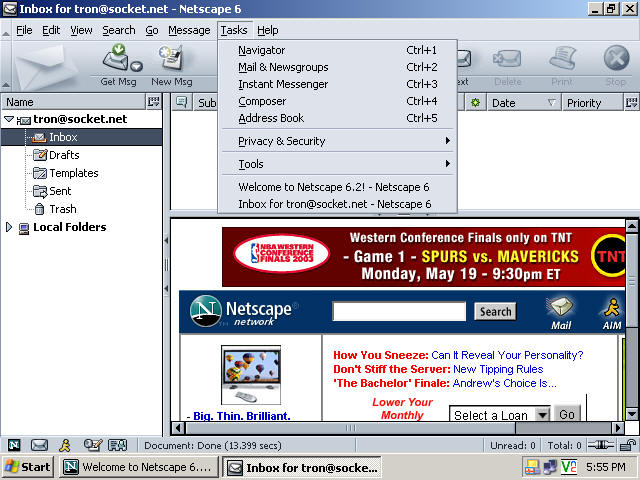Screen dimensions: 640x480
Task: Sort by the Date column header
Action: 524,103
